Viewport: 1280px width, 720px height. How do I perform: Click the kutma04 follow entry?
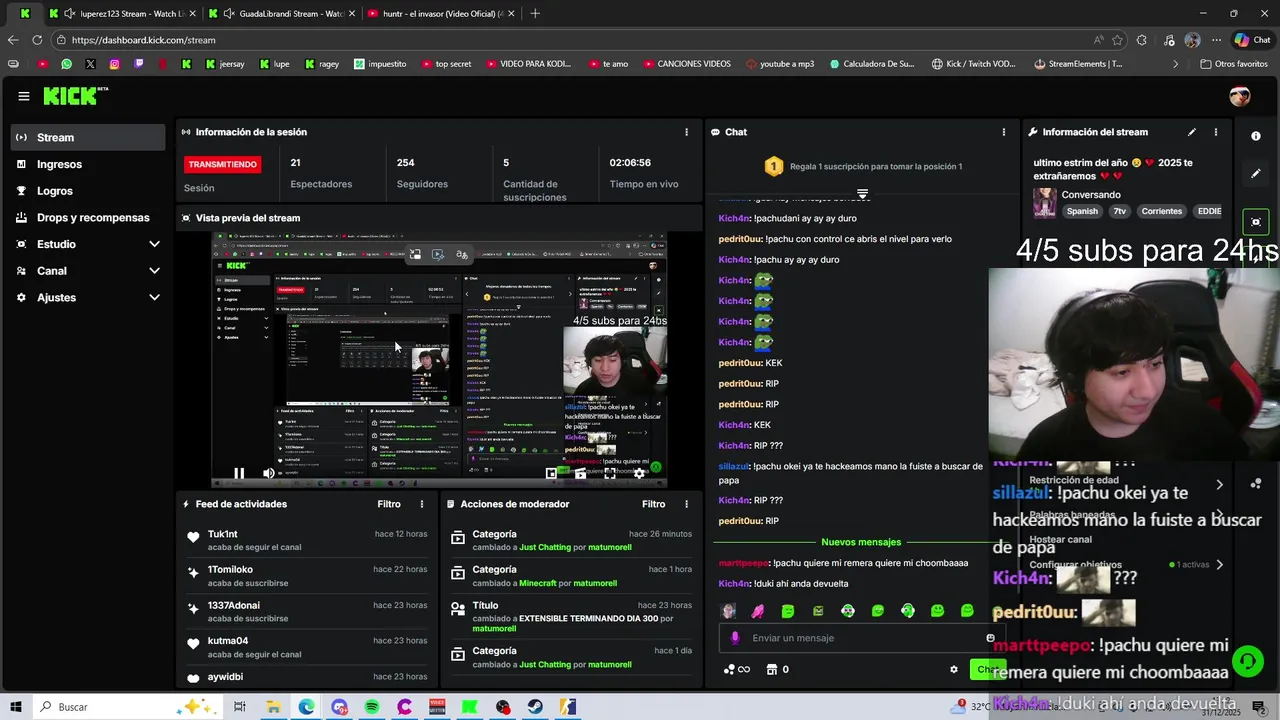coord(306,647)
